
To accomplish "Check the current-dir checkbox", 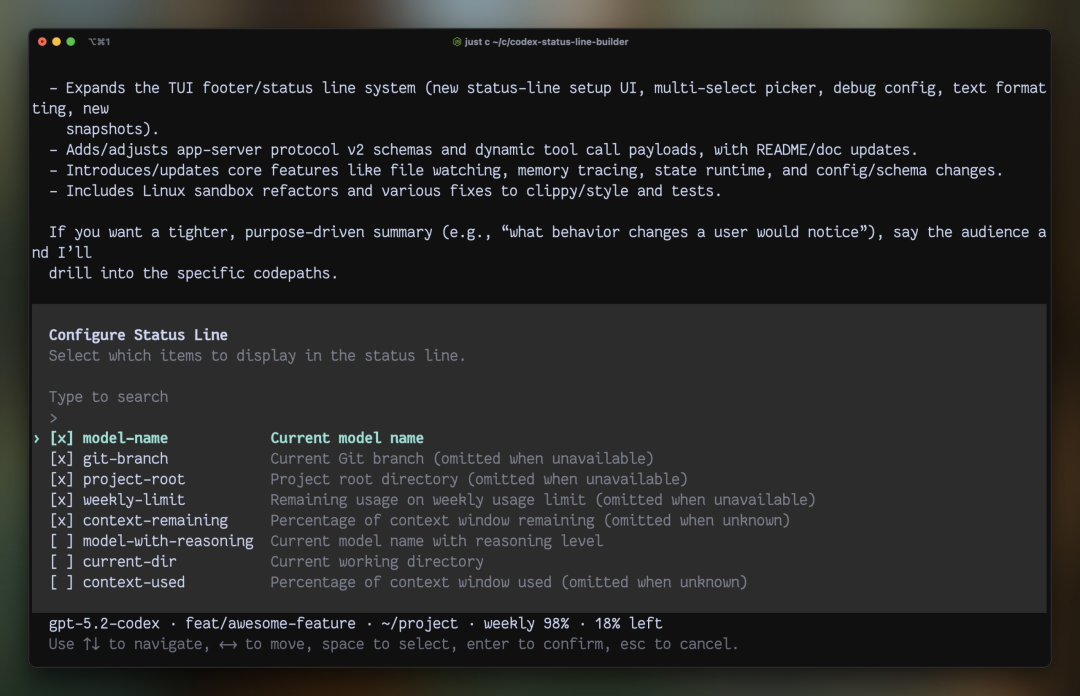I will 61,562.
